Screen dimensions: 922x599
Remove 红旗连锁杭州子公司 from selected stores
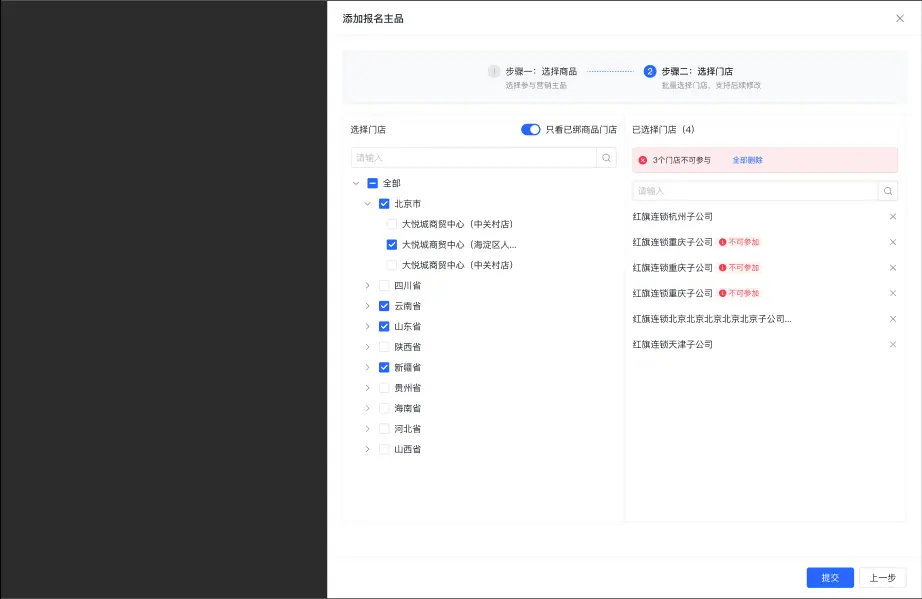click(x=893, y=216)
